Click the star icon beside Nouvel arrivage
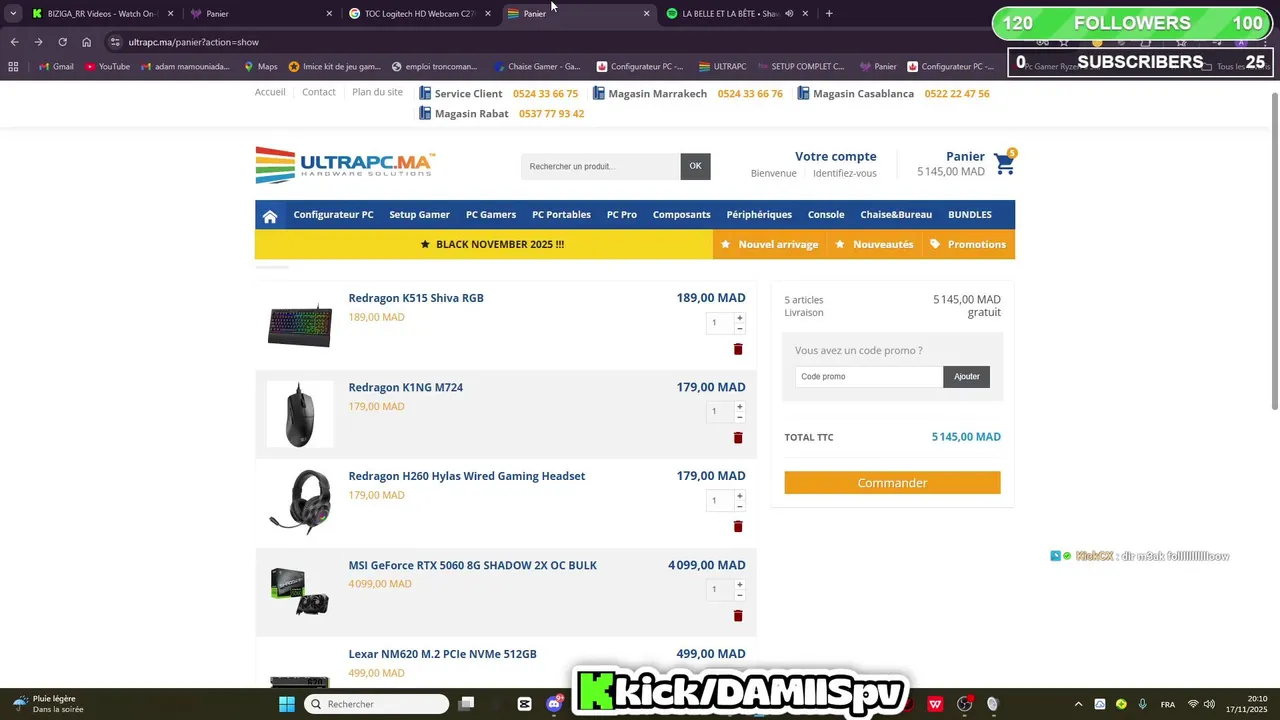 (727, 244)
